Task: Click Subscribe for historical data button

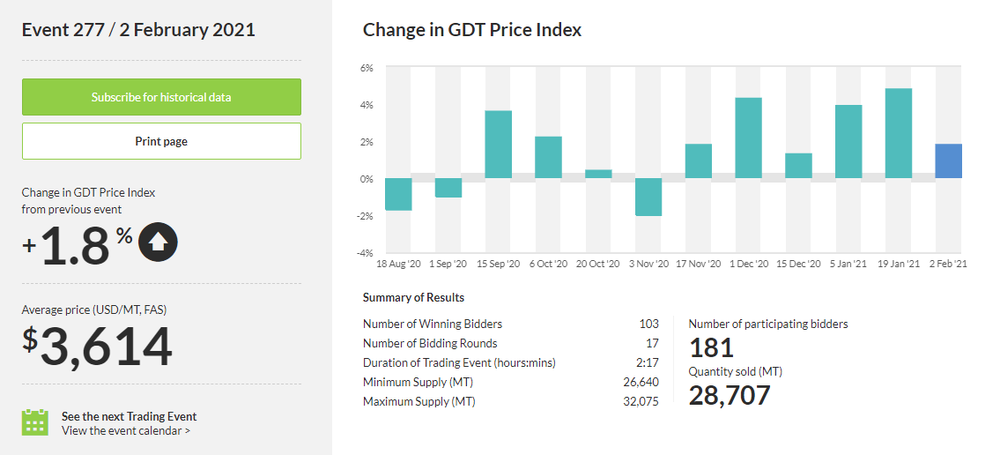Action: pyautogui.click(x=161, y=97)
